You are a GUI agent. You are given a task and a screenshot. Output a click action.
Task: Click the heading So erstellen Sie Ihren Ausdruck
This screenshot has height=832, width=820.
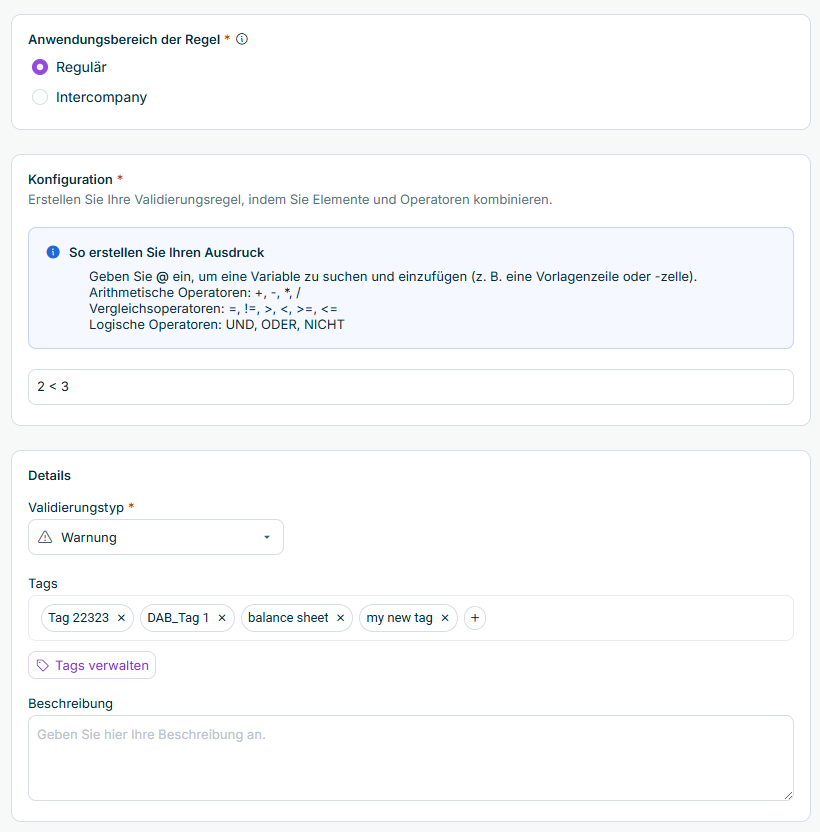[166, 253]
